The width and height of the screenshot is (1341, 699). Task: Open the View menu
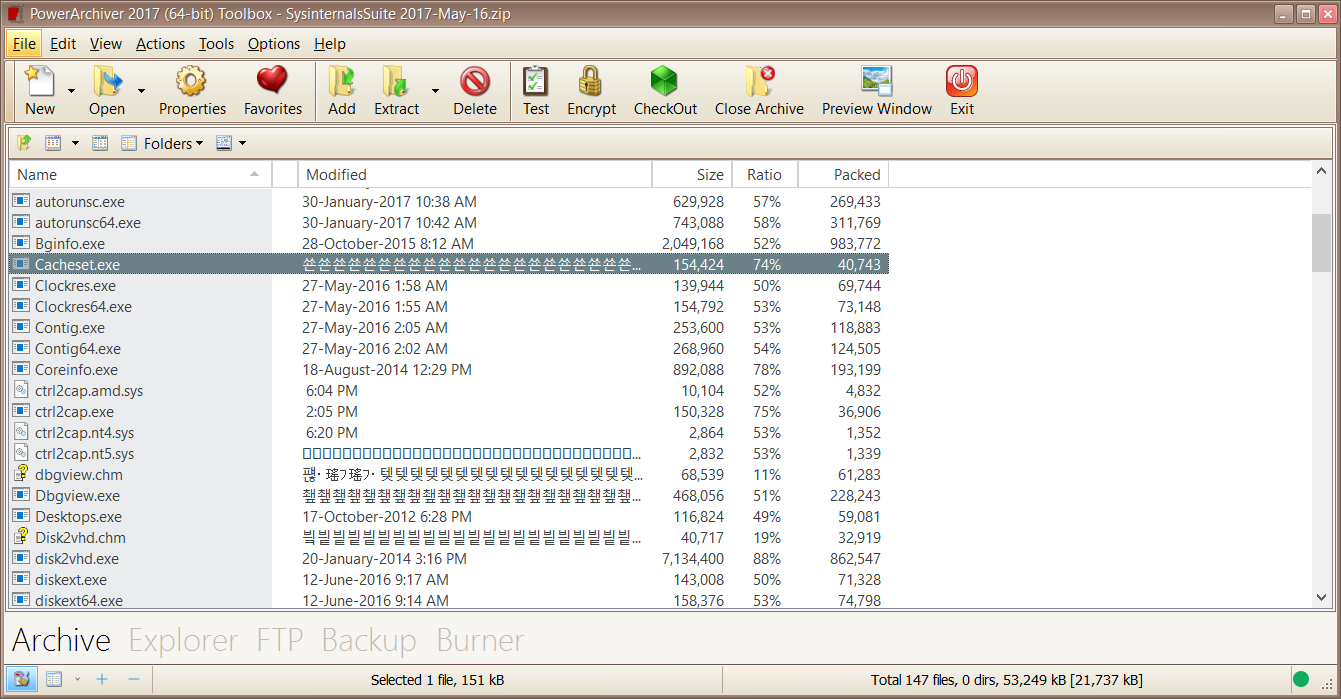(x=105, y=43)
